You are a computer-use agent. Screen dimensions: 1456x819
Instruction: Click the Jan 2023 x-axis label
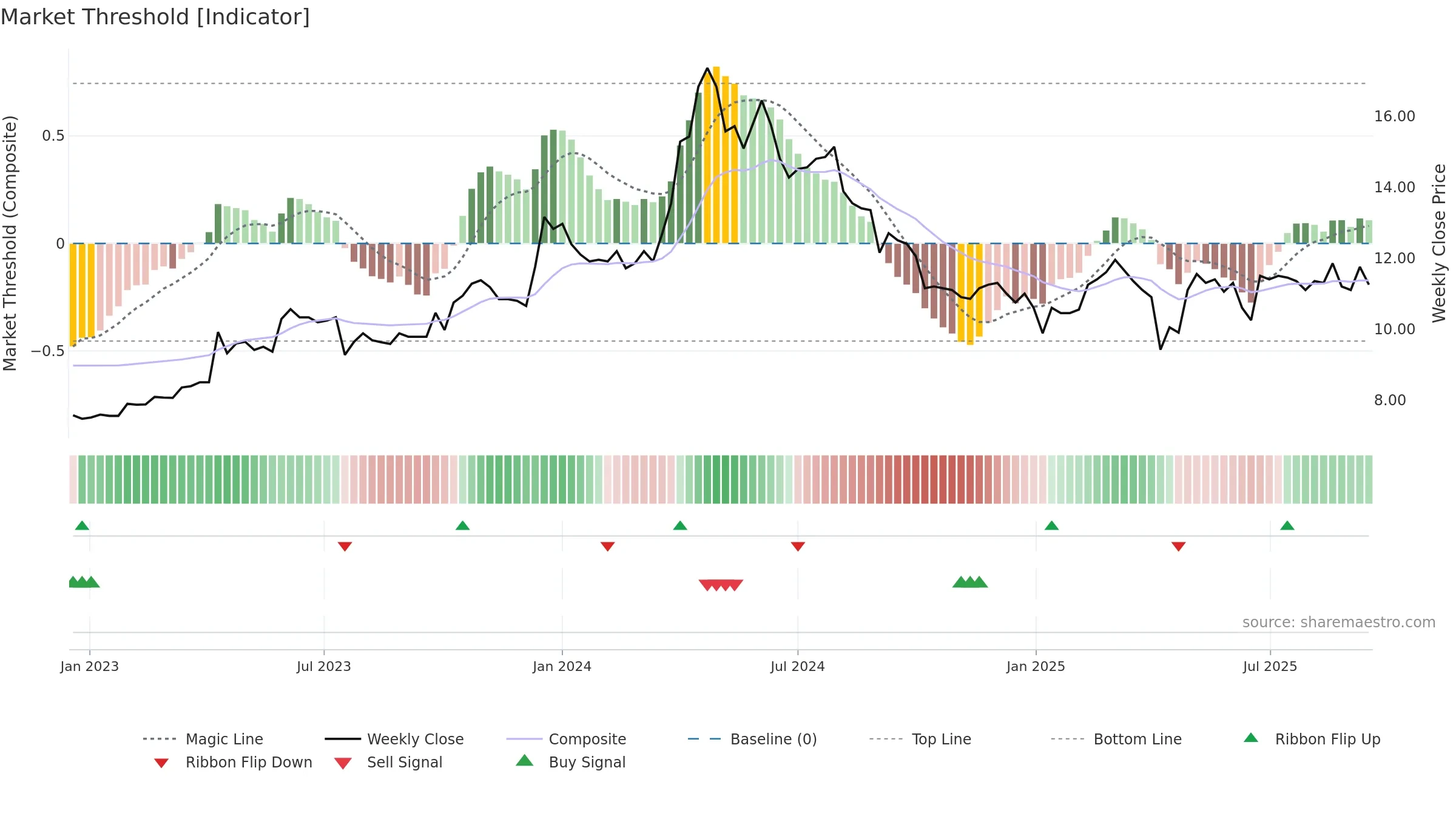pos(90,666)
